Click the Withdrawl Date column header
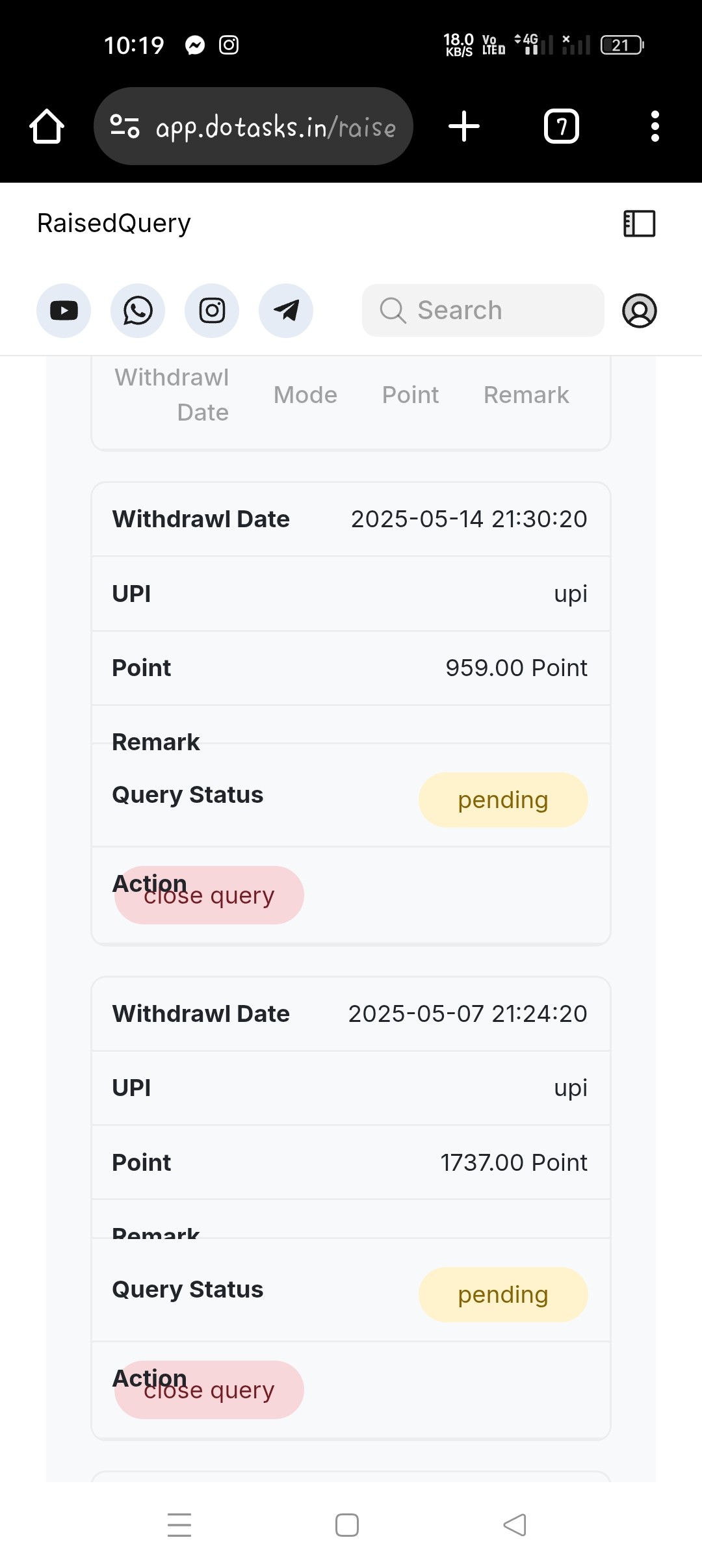The height and width of the screenshot is (1568, 702). (x=172, y=395)
